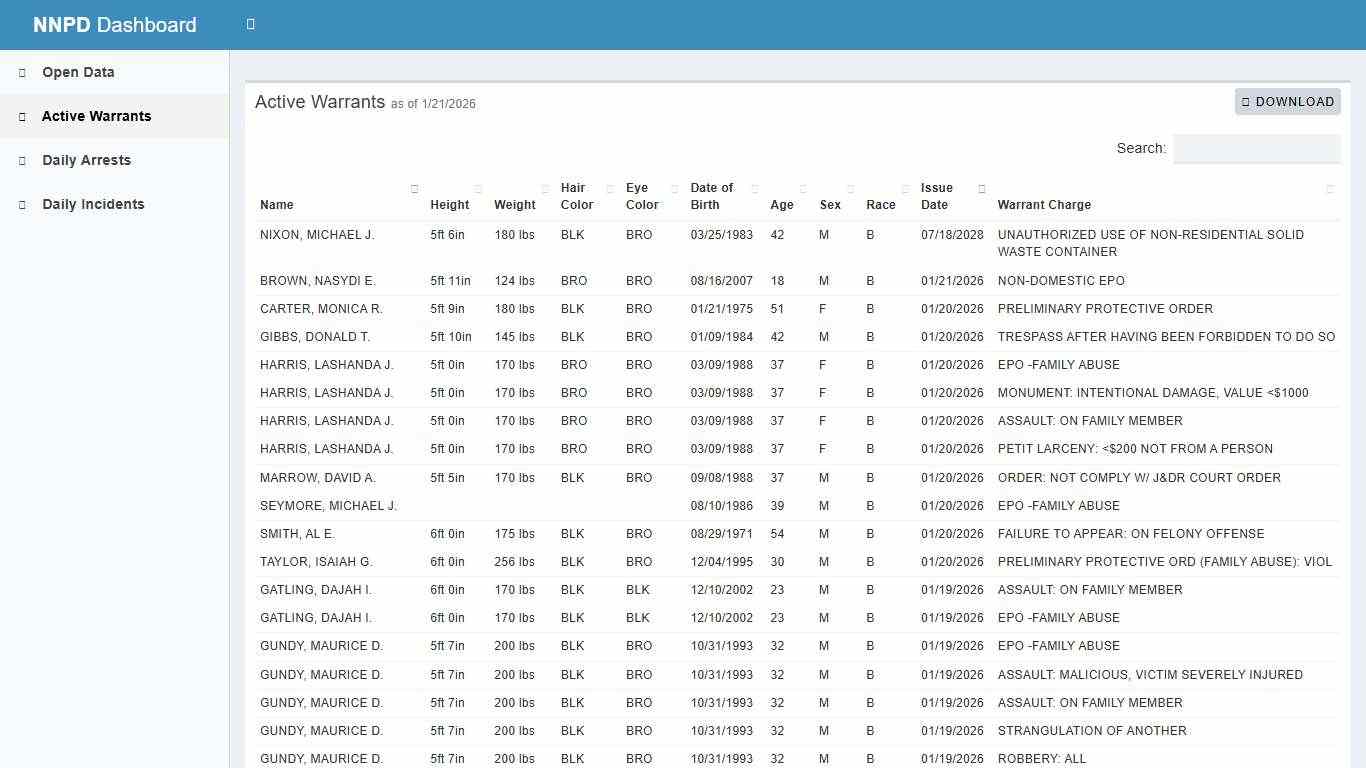The image size is (1366, 768).
Task: Click the sort icon beside the Name column
Action: 414,188
